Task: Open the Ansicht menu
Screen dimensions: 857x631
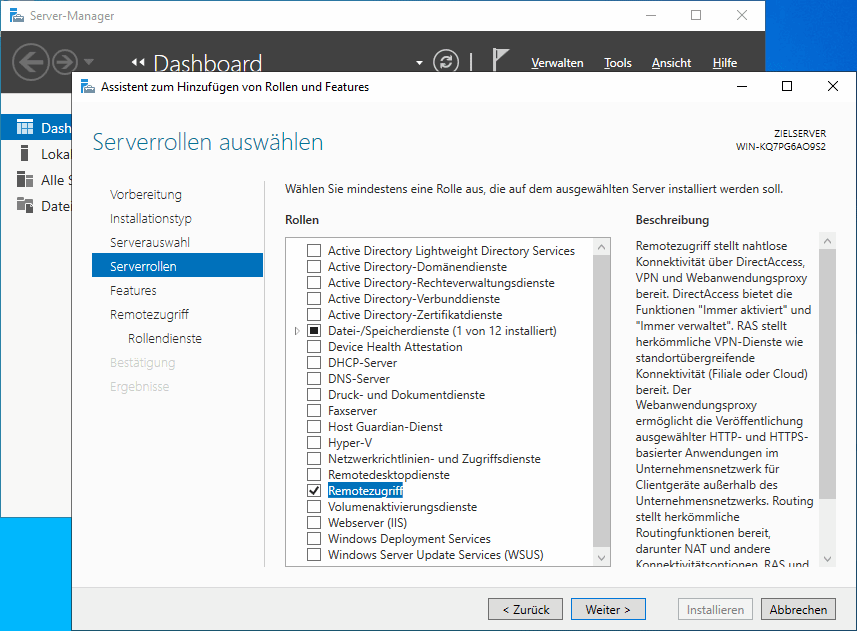Action: point(671,62)
